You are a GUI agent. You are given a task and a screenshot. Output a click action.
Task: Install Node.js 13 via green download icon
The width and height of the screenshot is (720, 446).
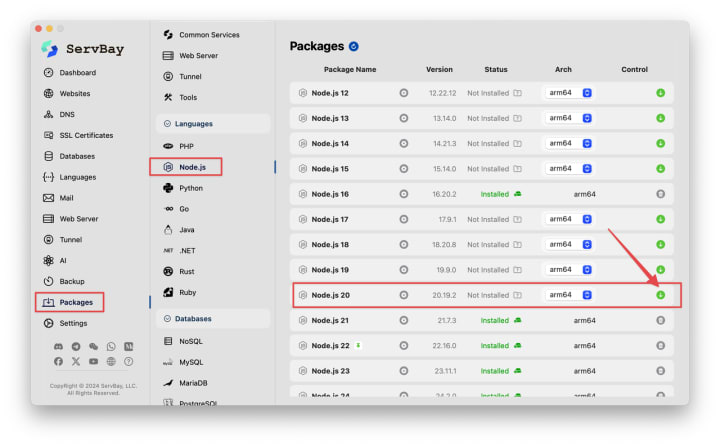pyautogui.click(x=660, y=118)
